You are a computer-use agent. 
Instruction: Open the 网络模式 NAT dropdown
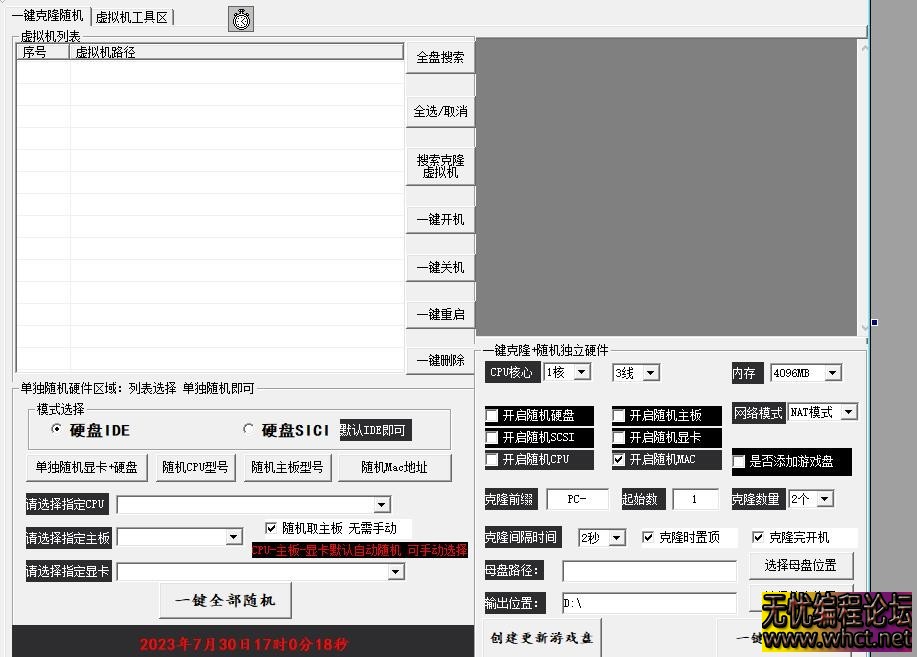coord(848,411)
